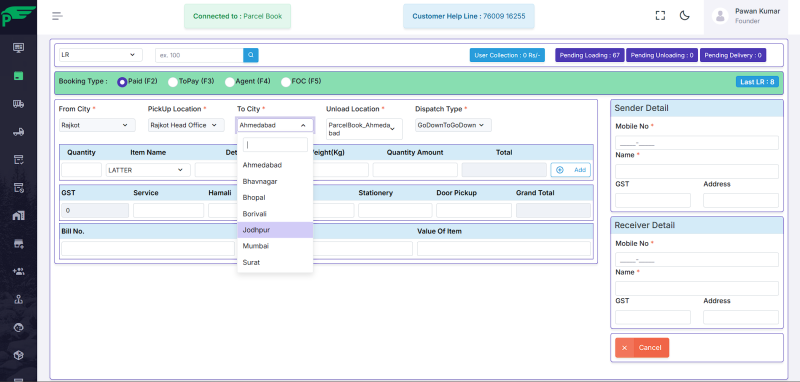Click the Pending Unloading : 0 button
This screenshot has height=382, width=800.
tap(662, 55)
